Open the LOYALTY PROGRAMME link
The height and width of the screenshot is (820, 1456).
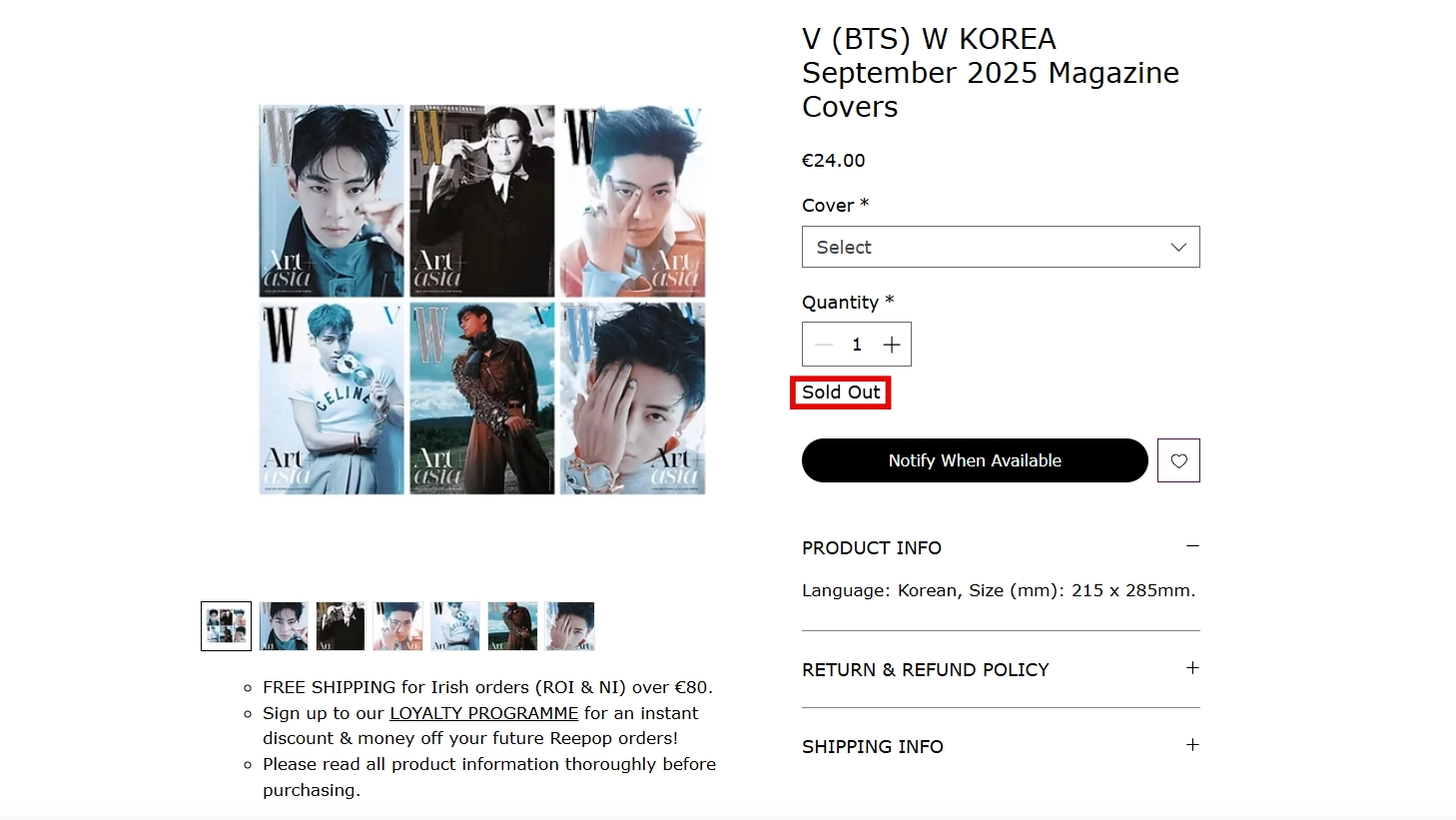pos(483,713)
